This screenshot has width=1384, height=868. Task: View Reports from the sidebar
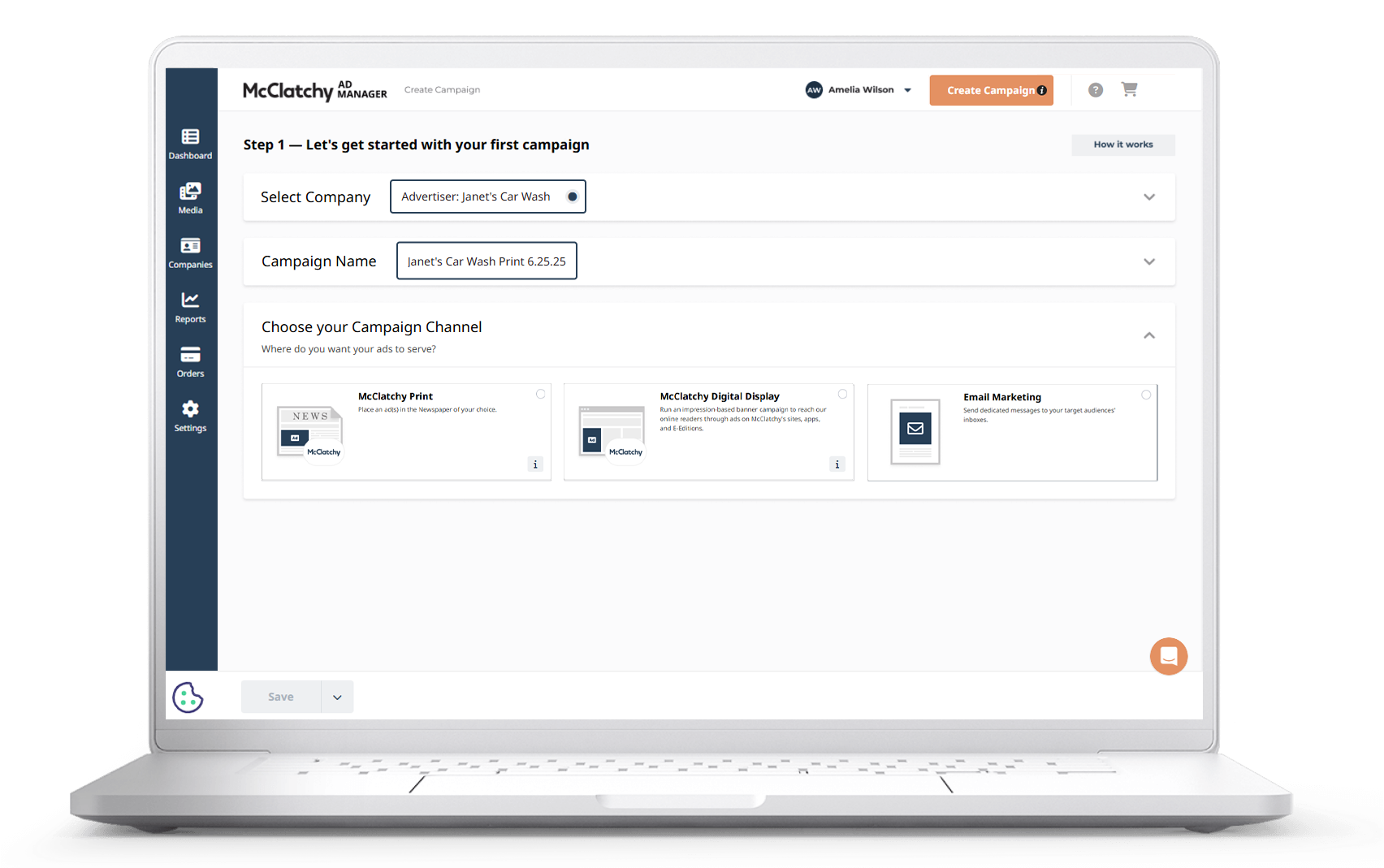coord(190,307)
